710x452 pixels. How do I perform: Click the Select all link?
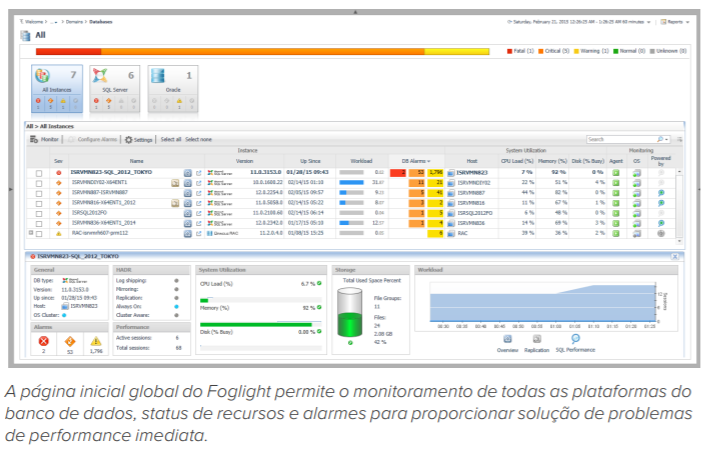click(x=171, y=140)
